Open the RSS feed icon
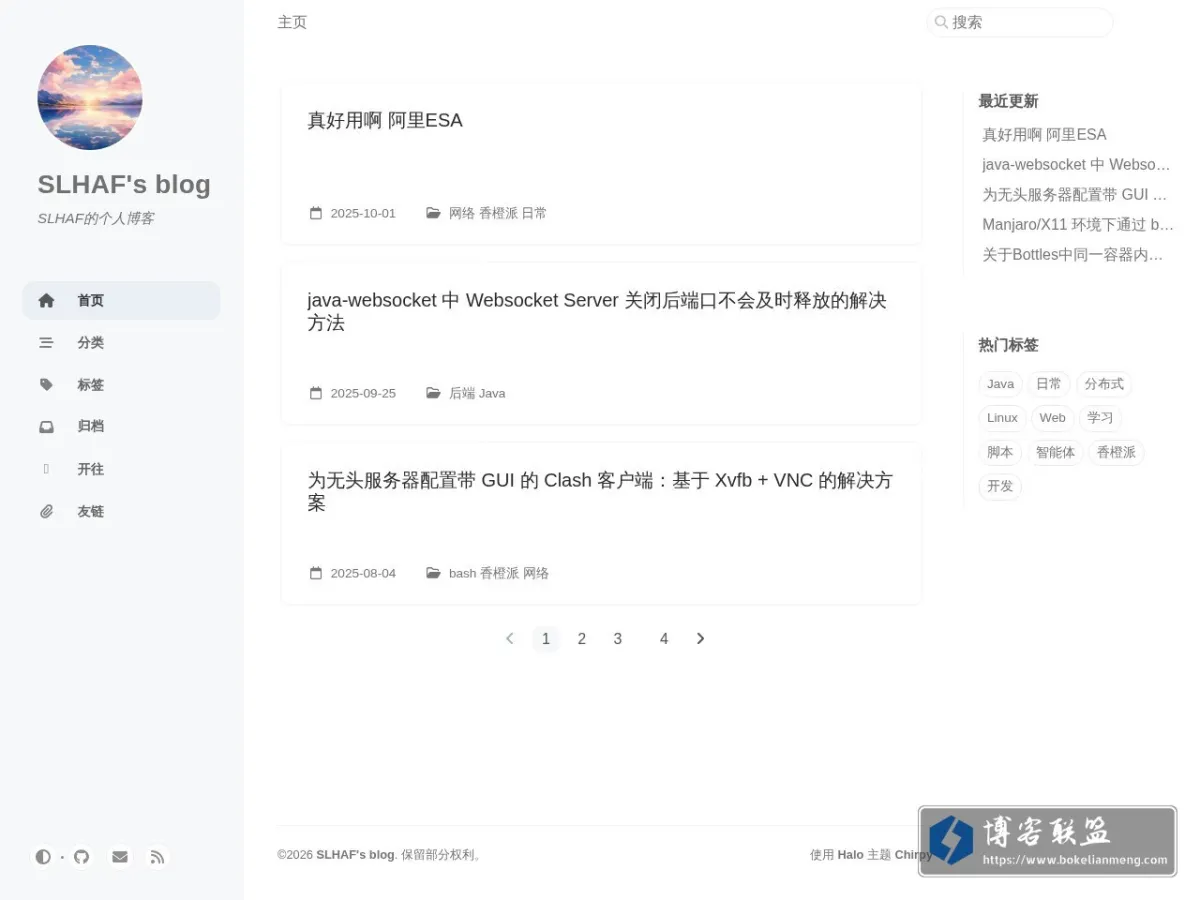 [157, 857]
